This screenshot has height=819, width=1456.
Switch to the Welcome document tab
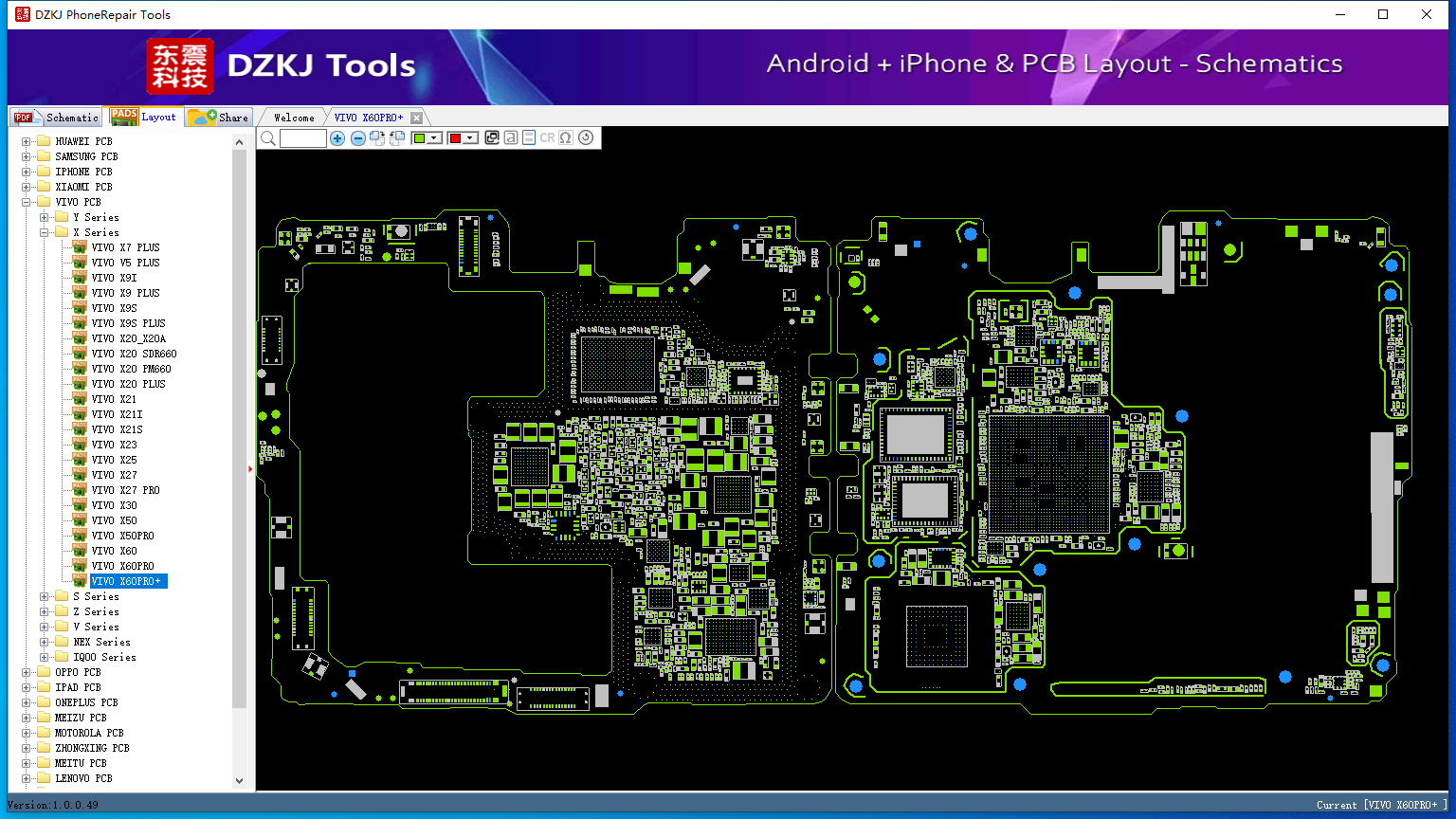click(294, 118)
